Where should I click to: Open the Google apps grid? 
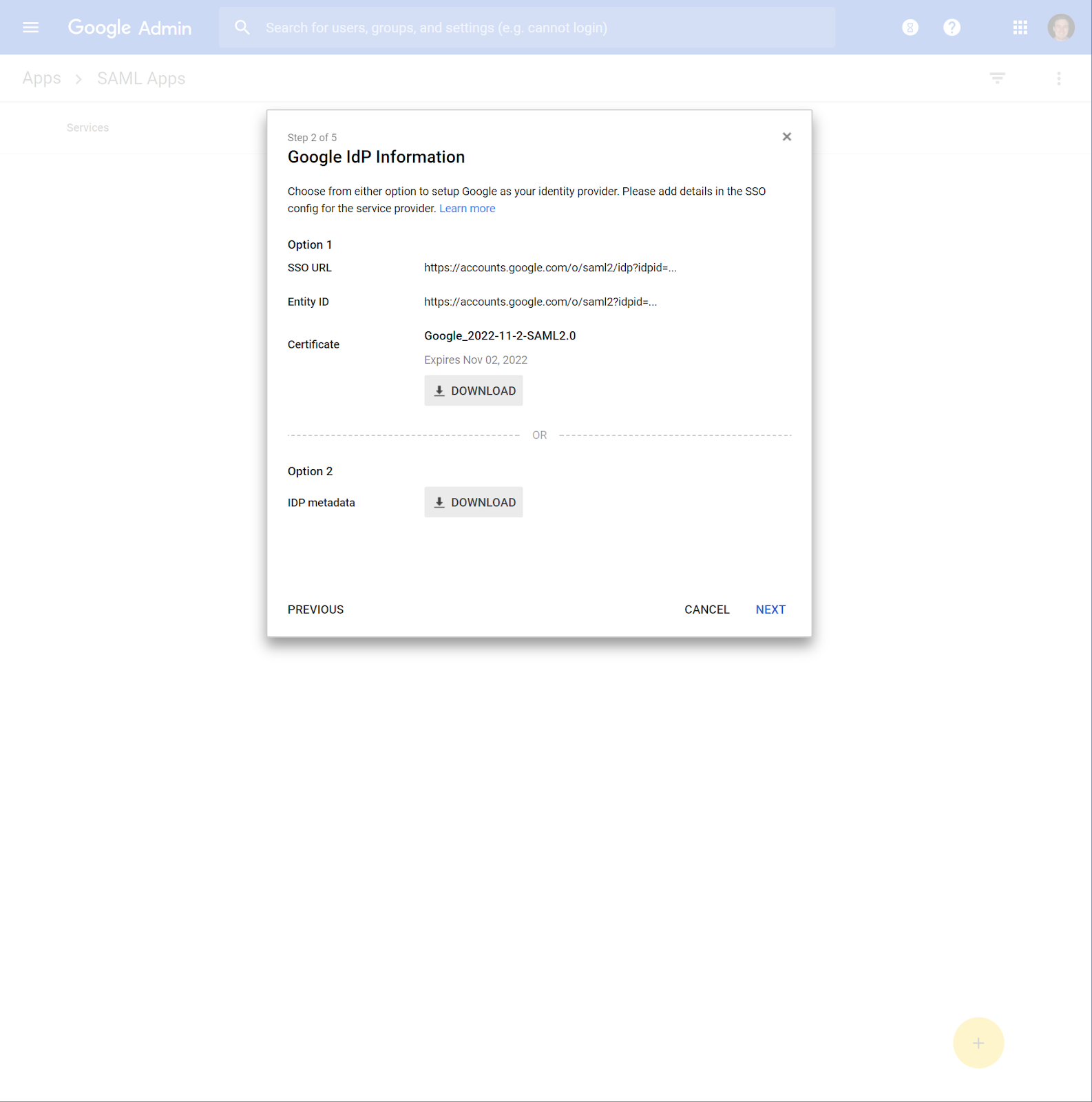point(1020,28)
